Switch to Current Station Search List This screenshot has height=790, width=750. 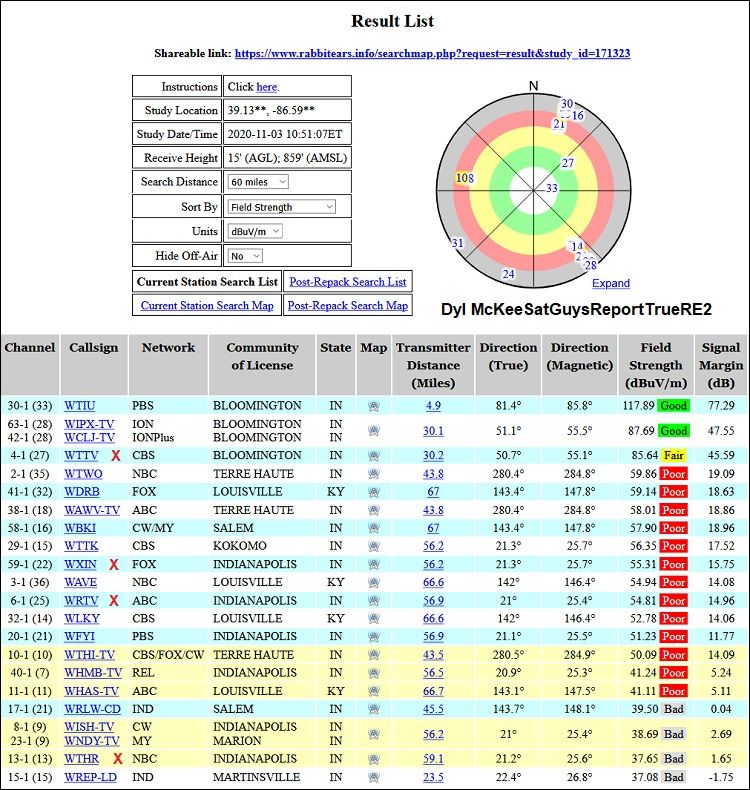click(207, 282)
